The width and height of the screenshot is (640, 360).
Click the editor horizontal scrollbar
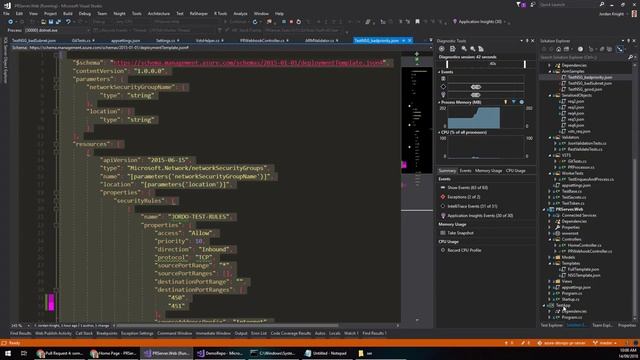click(227, 326)
